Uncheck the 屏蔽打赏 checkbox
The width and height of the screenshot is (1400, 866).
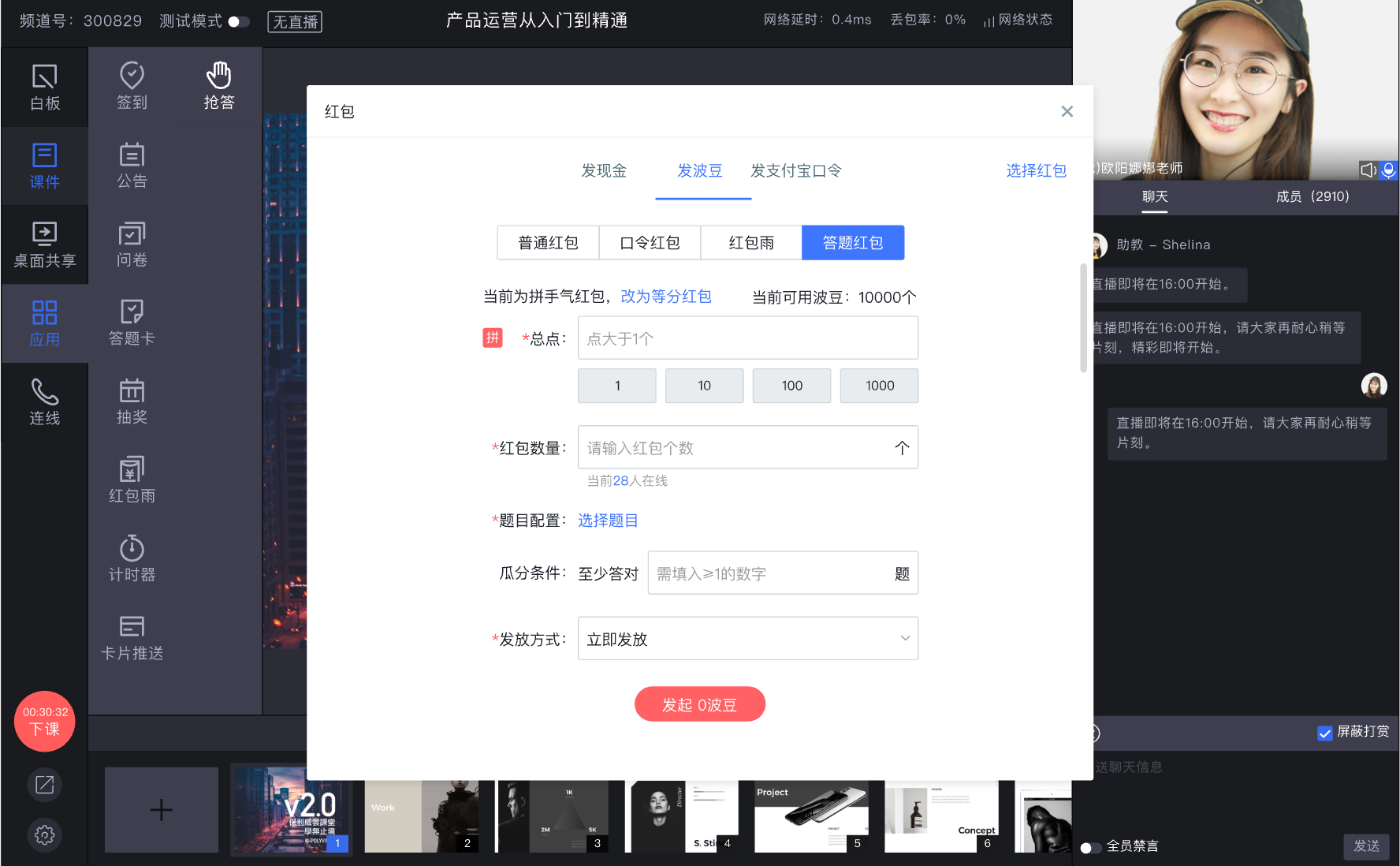click(1325, 733)
